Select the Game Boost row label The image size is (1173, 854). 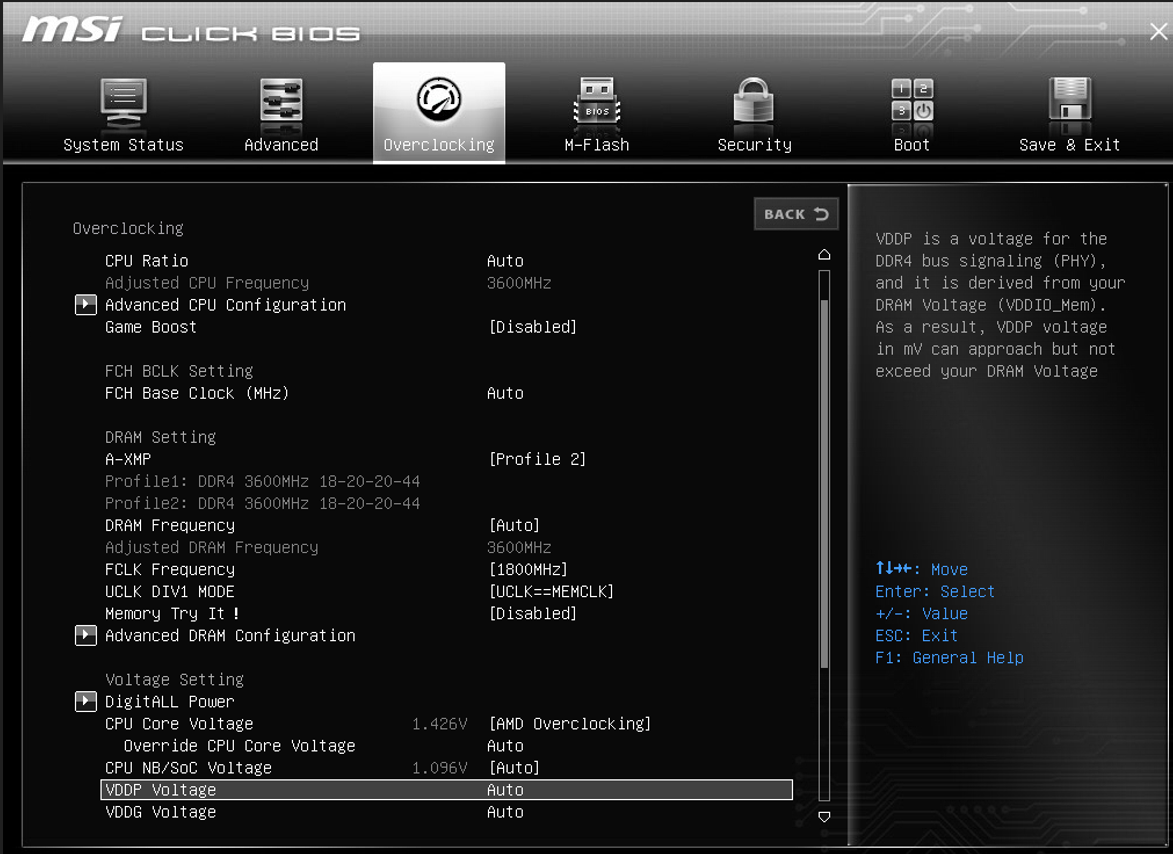[150, 327]
